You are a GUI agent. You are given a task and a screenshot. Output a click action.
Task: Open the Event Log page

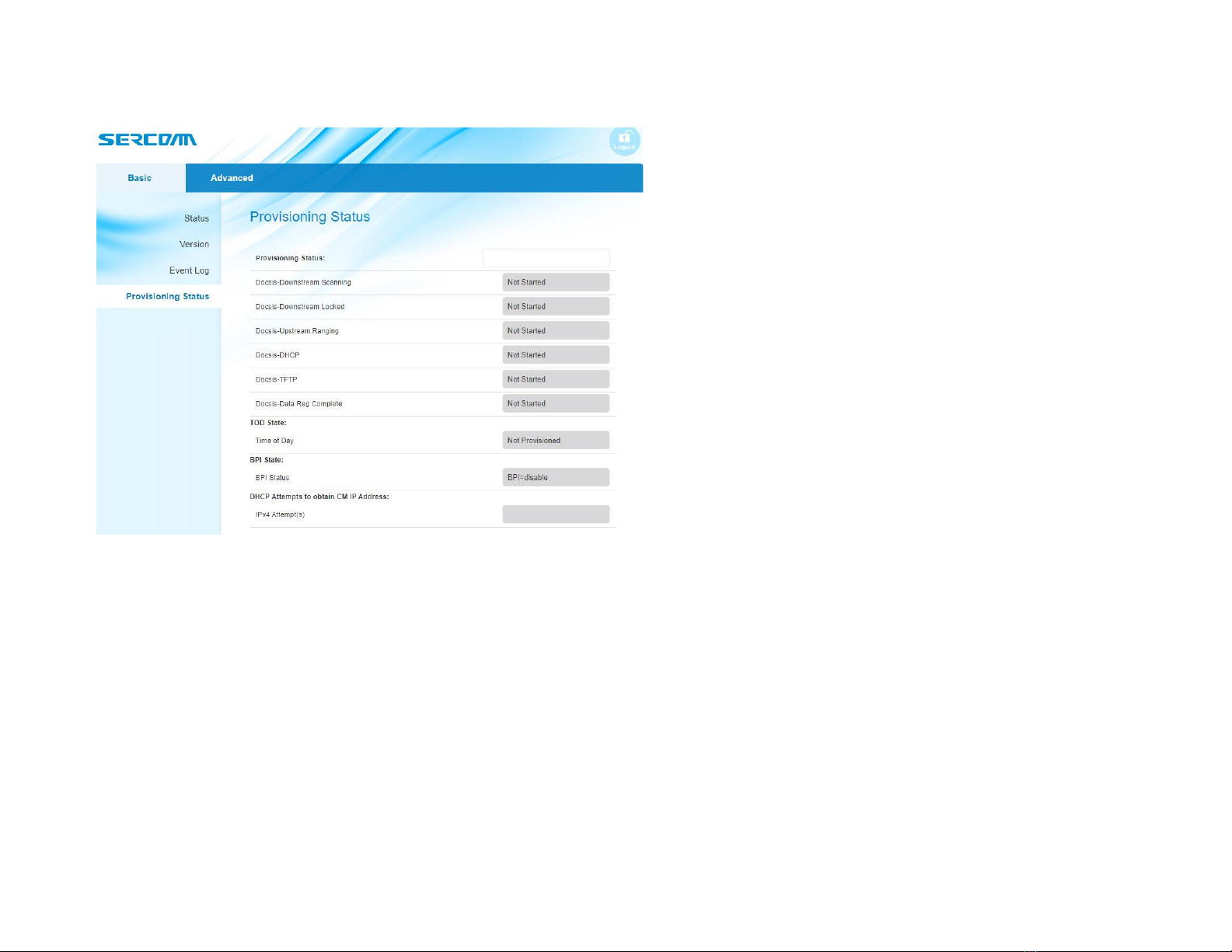(189, 270)
